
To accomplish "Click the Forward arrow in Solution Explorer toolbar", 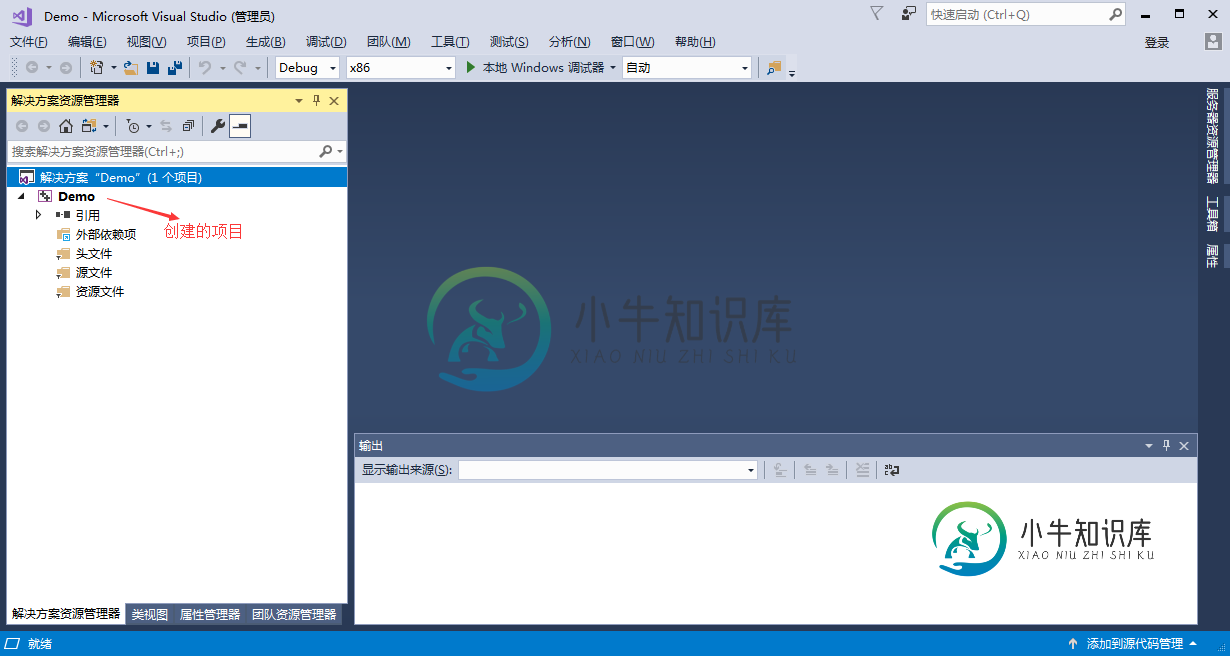I will click(44, 126).
